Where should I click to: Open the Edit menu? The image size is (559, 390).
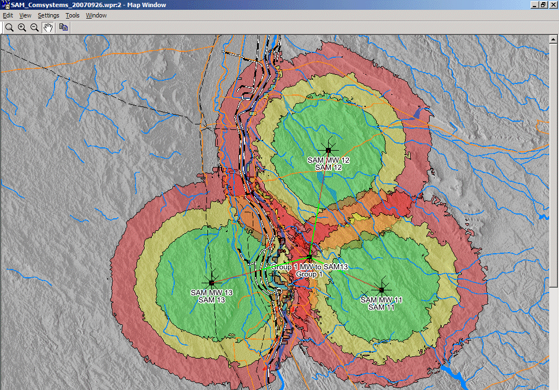(8, 15)
